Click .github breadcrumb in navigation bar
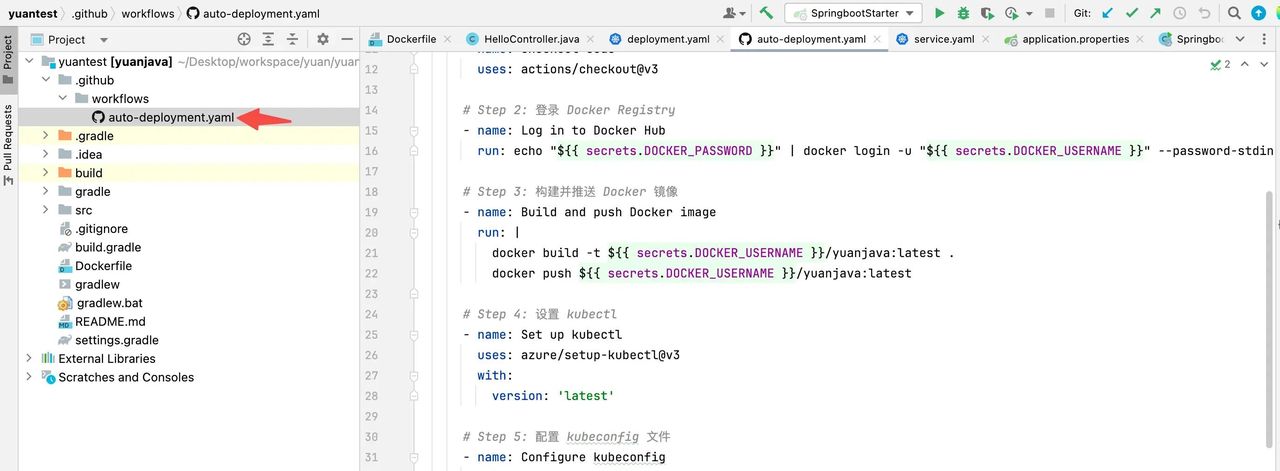This screenshot has width=1280, height=471. tap(90, 13)
